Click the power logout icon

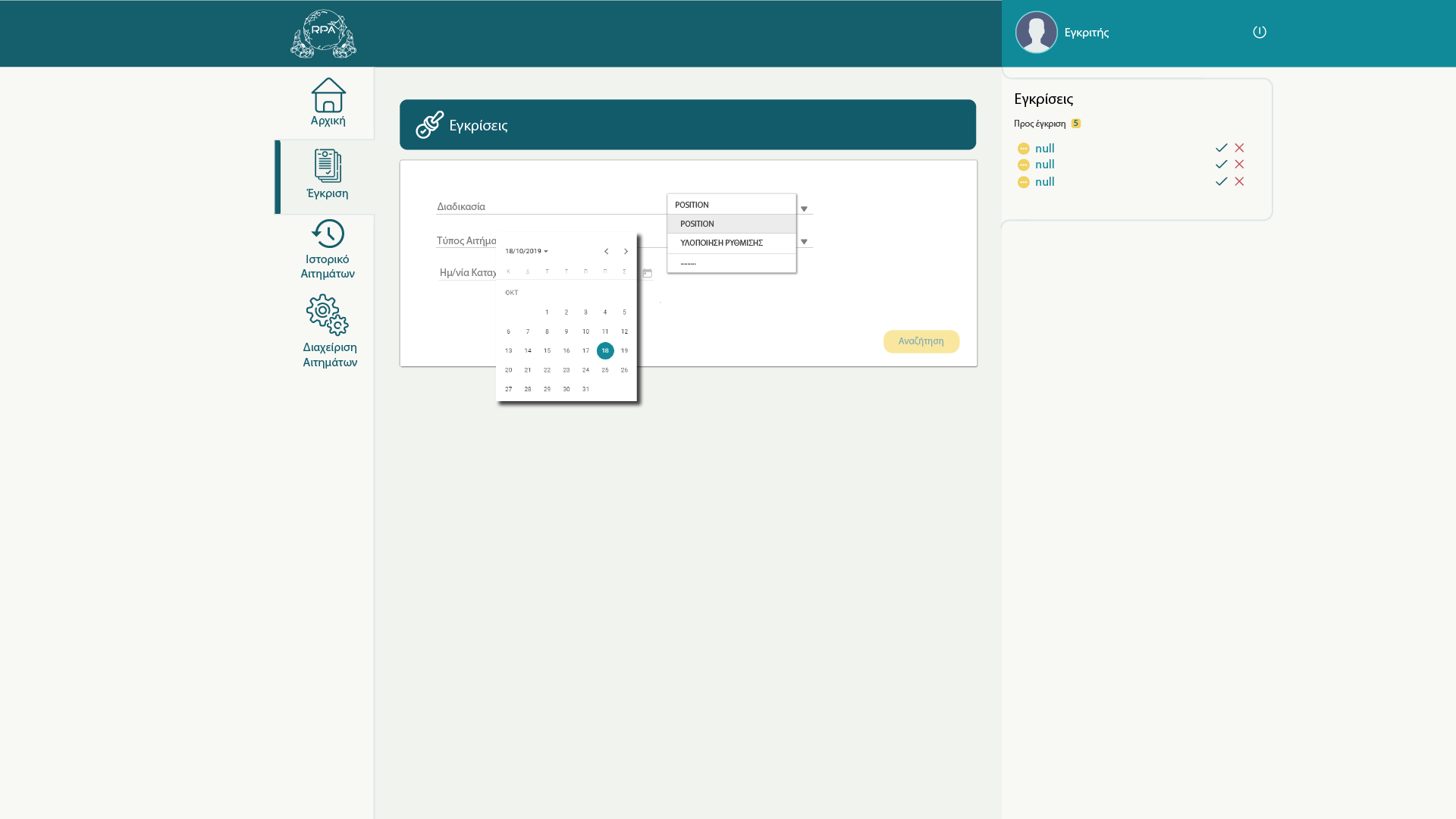click(x=1259, y=32)
